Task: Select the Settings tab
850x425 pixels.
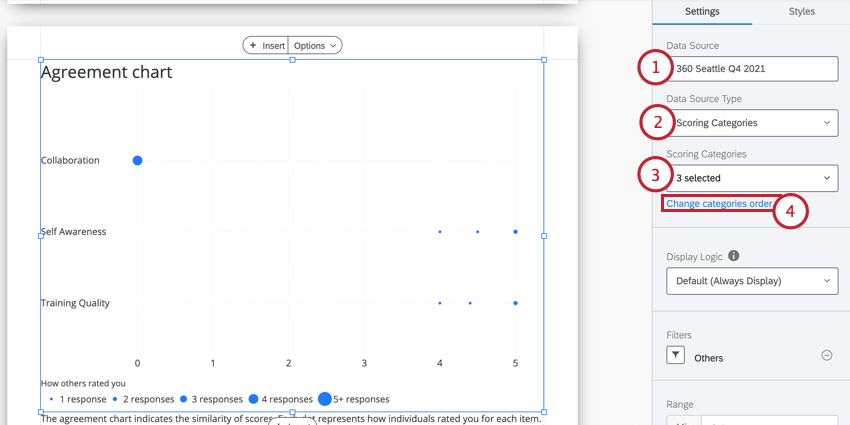Action: click(x=702, y=11)
